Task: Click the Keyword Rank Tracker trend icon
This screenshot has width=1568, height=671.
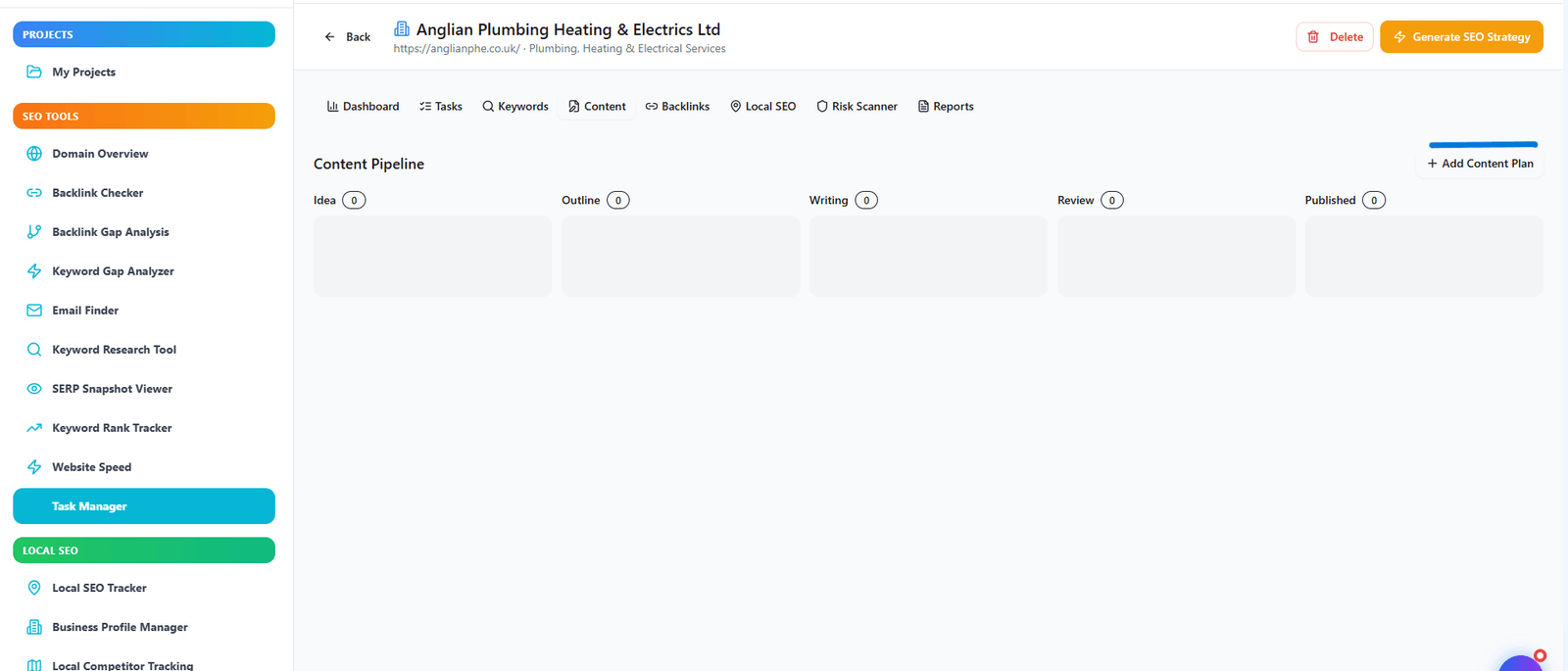Action: pyautogui.click(x=34, y=428)
